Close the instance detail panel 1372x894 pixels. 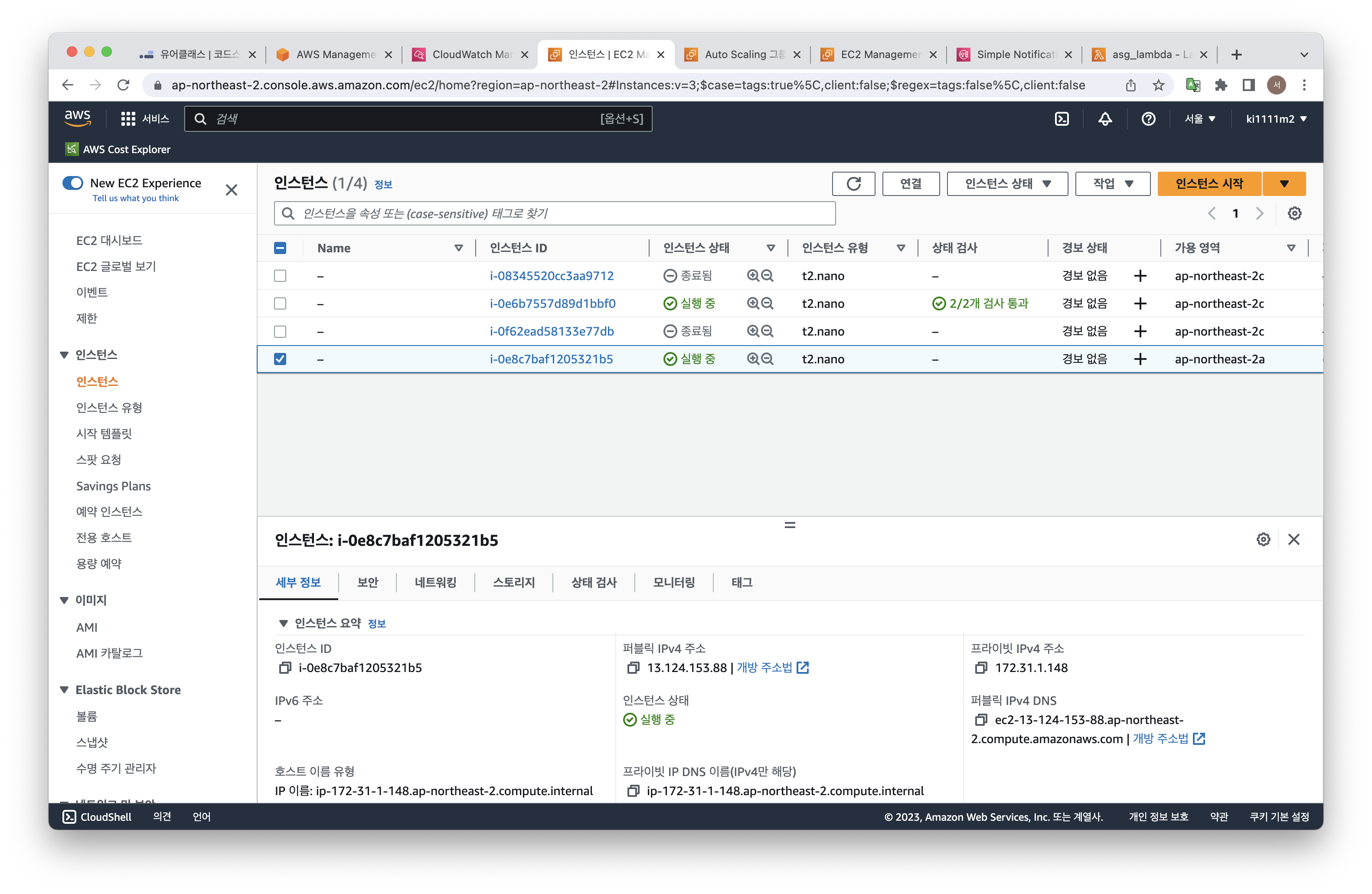point(1294,539)
